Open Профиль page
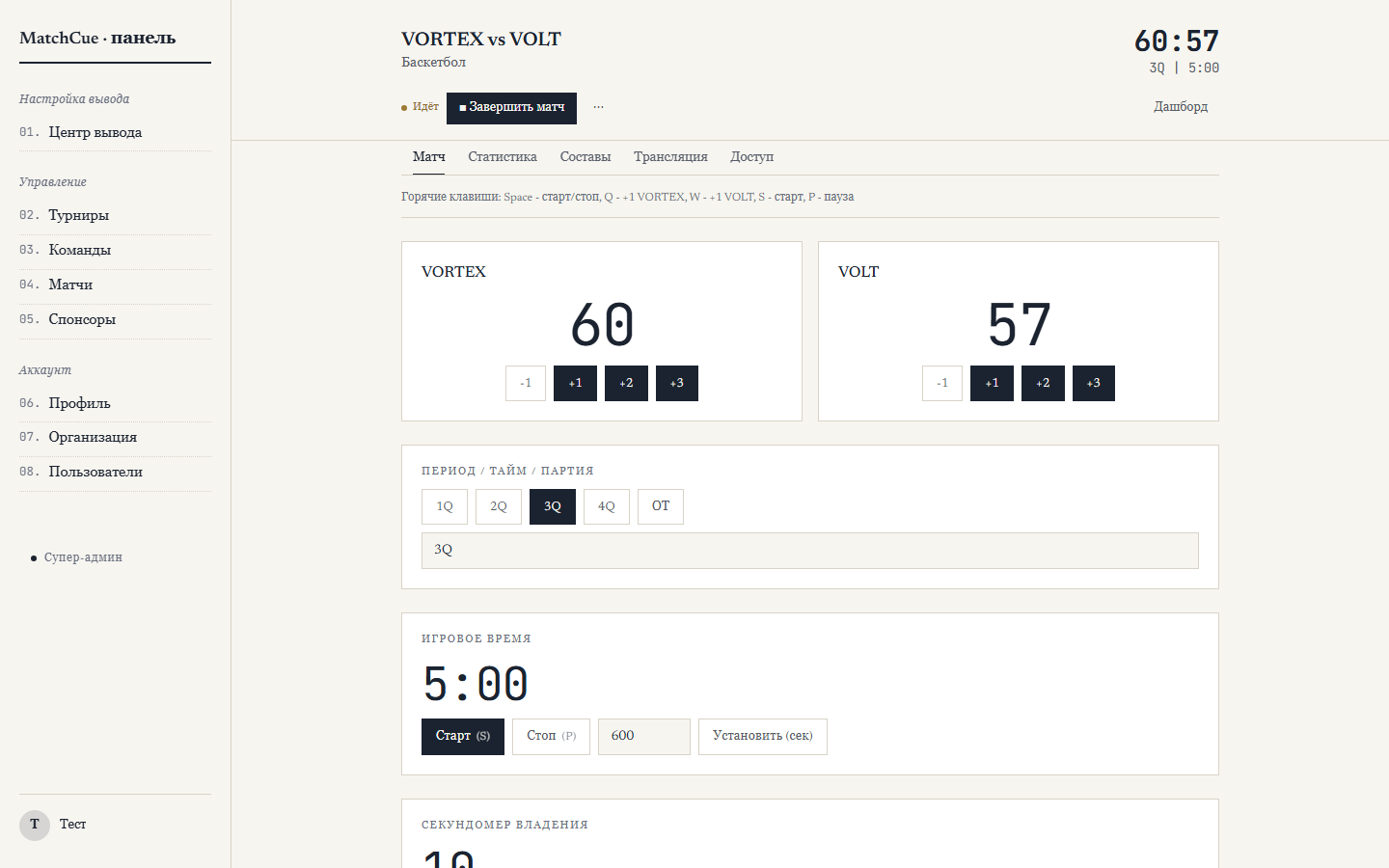The width and height of the screenshot is (1389, 868). pyautogui.click(x=115, y=403)
